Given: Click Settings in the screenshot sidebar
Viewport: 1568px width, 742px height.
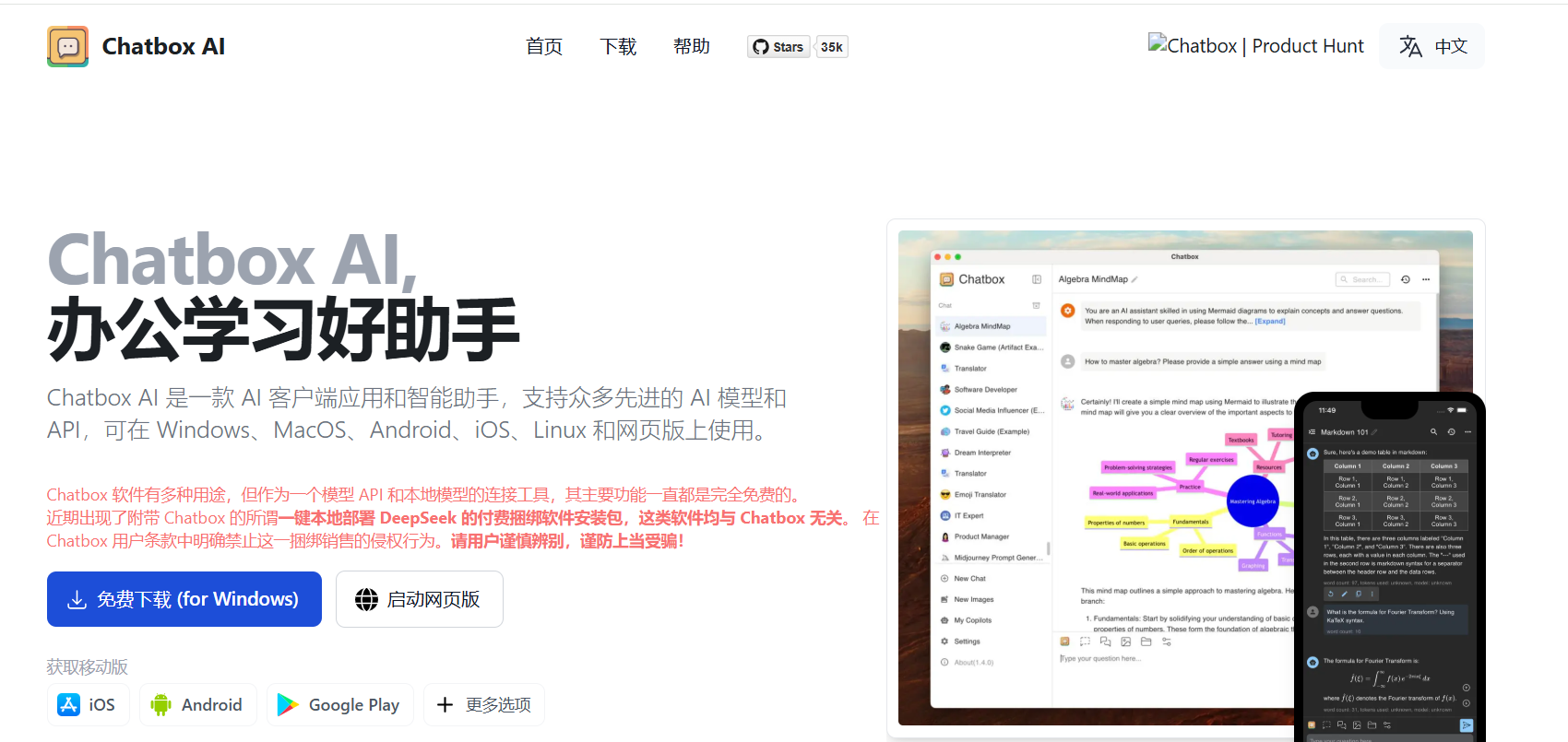Looking at the screenshot, I should (x=967, y=642).
